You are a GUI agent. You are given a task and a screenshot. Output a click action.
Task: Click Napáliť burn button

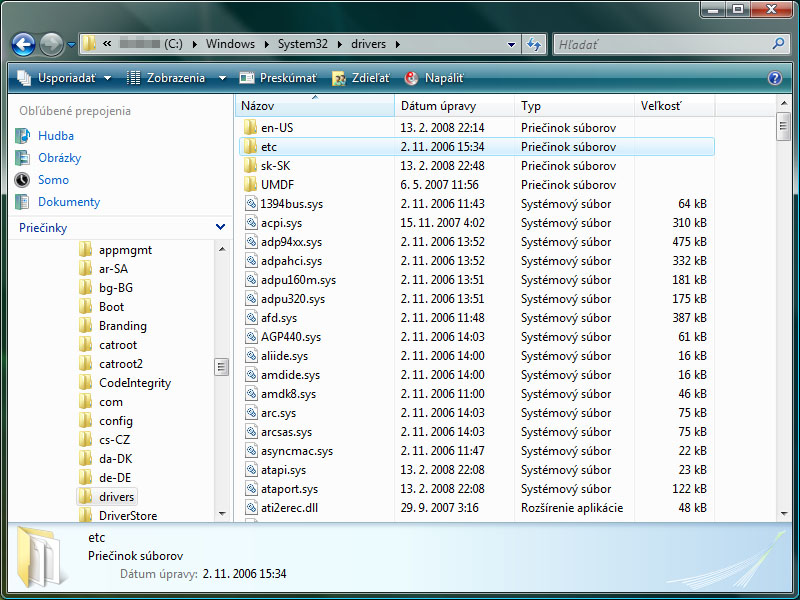[x=434, y=78]
